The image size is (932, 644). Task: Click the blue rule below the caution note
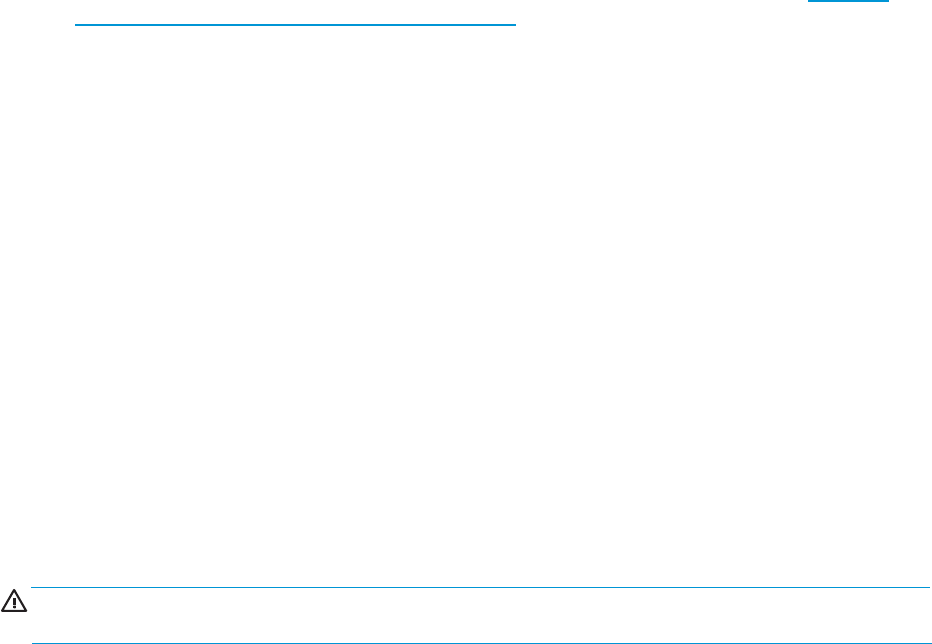480,643
